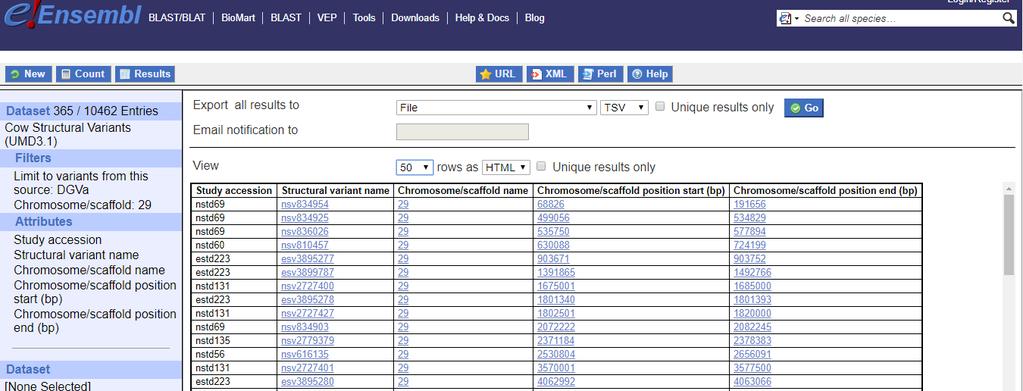
Task: Open variant link nsv616135
Action: [x=305, y=354]
